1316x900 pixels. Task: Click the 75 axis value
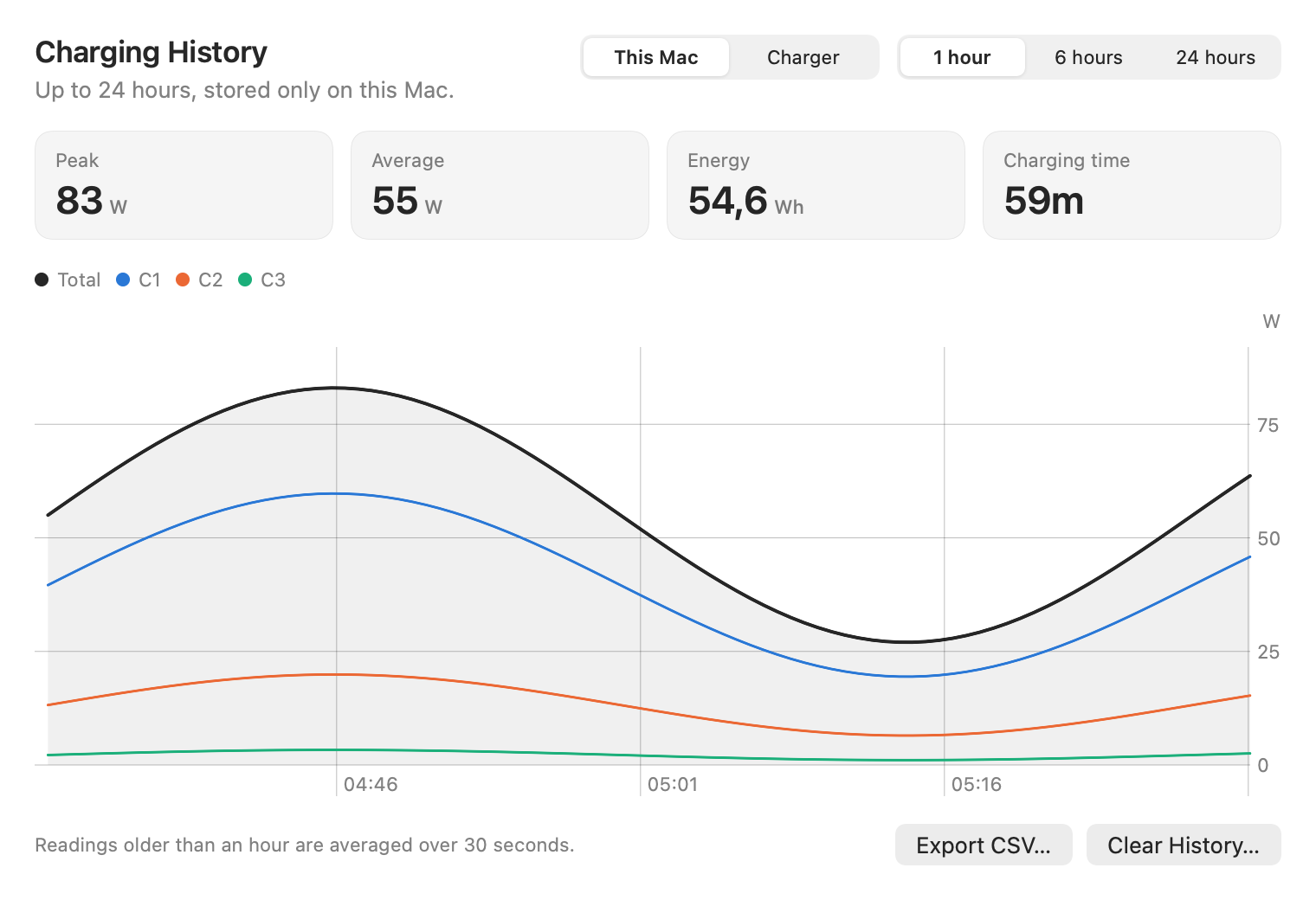pyautogui.click(x=1268, y=425)
